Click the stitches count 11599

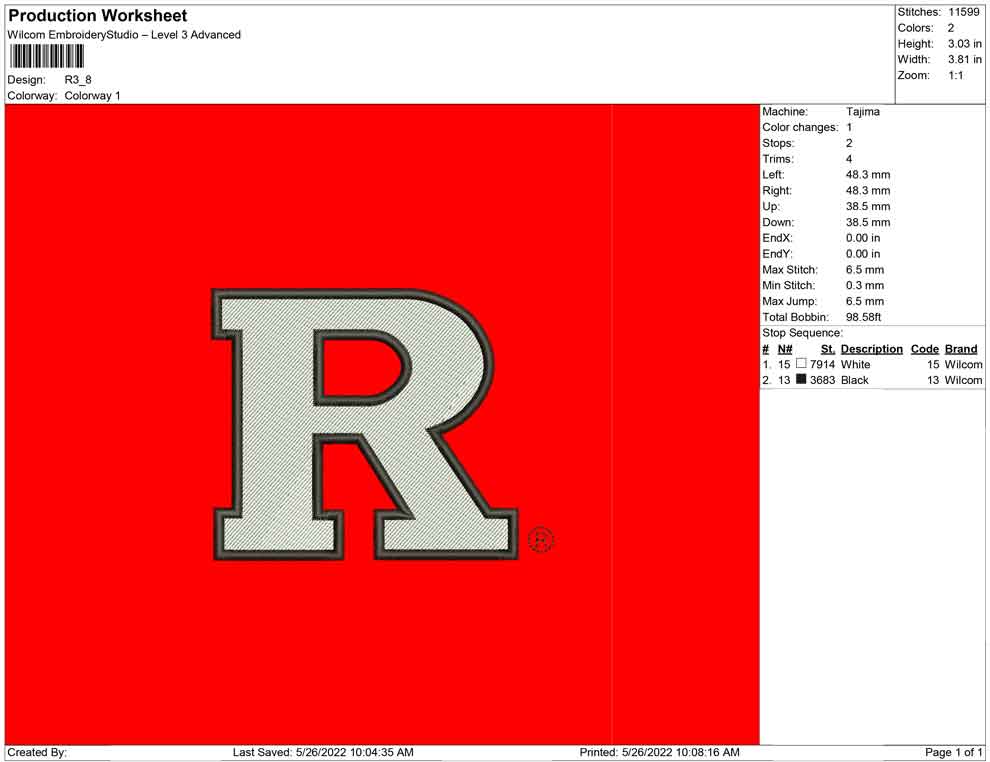pyautogui.click(x=963, y=12)
